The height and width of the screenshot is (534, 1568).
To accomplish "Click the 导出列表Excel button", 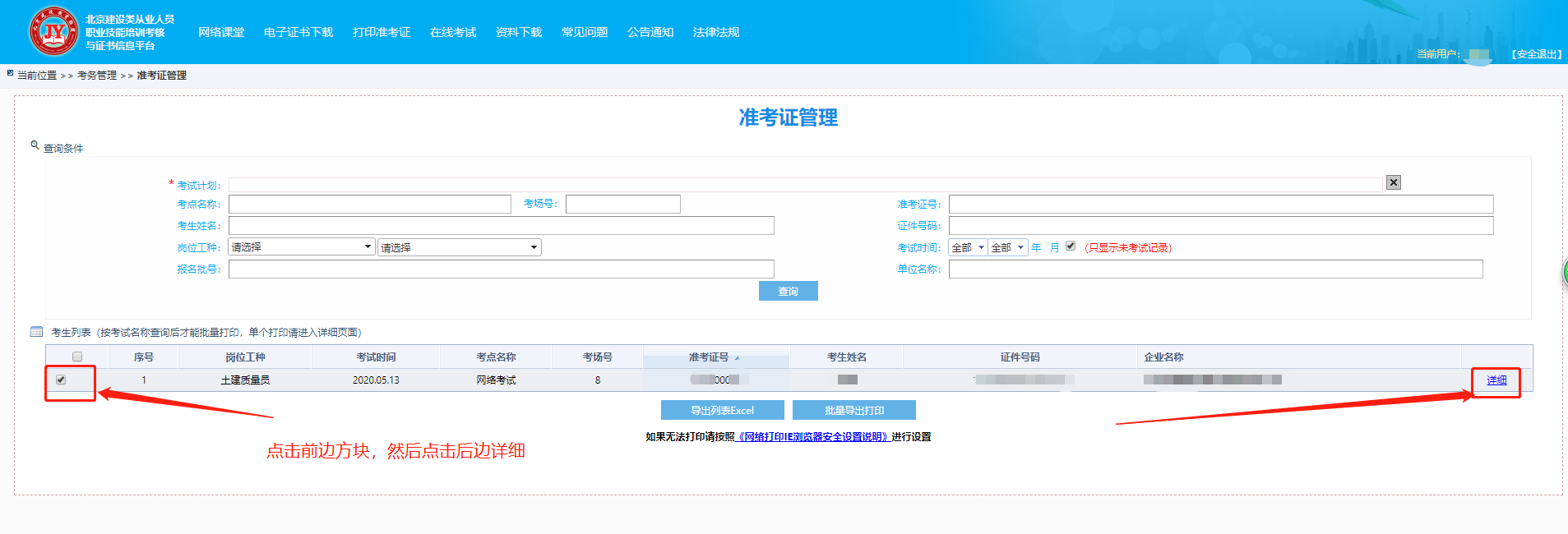I will (x=722, y=410).
